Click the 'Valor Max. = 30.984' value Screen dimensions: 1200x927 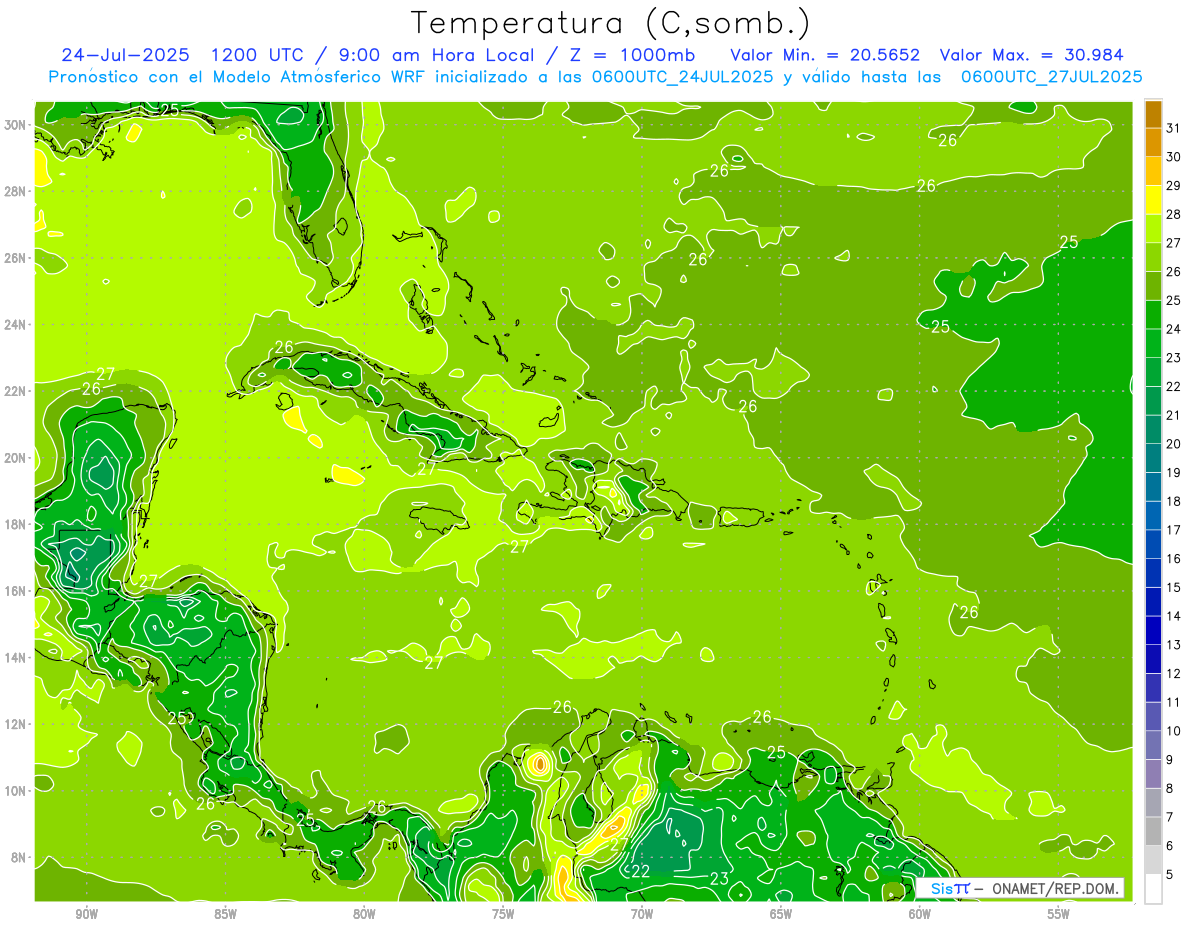coord(1031,55)
